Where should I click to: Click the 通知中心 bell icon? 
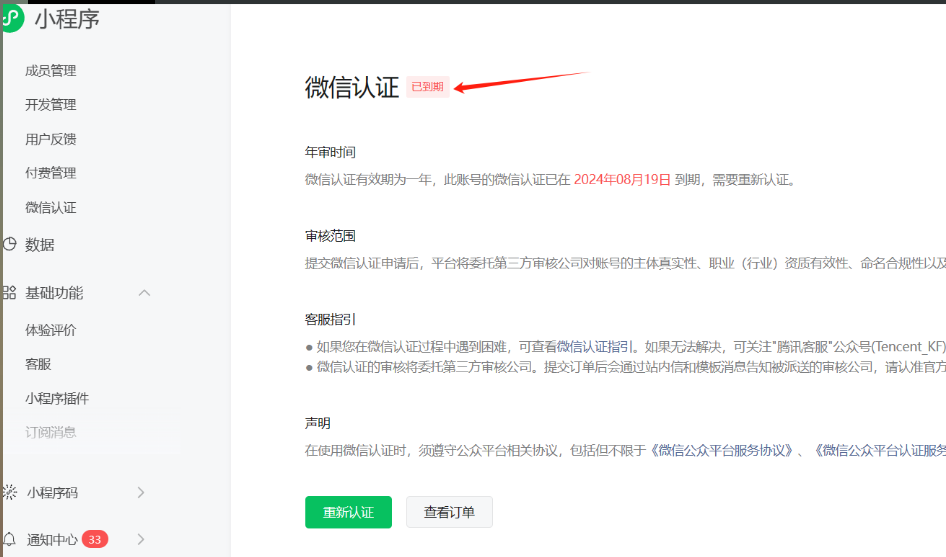[10, 539]
